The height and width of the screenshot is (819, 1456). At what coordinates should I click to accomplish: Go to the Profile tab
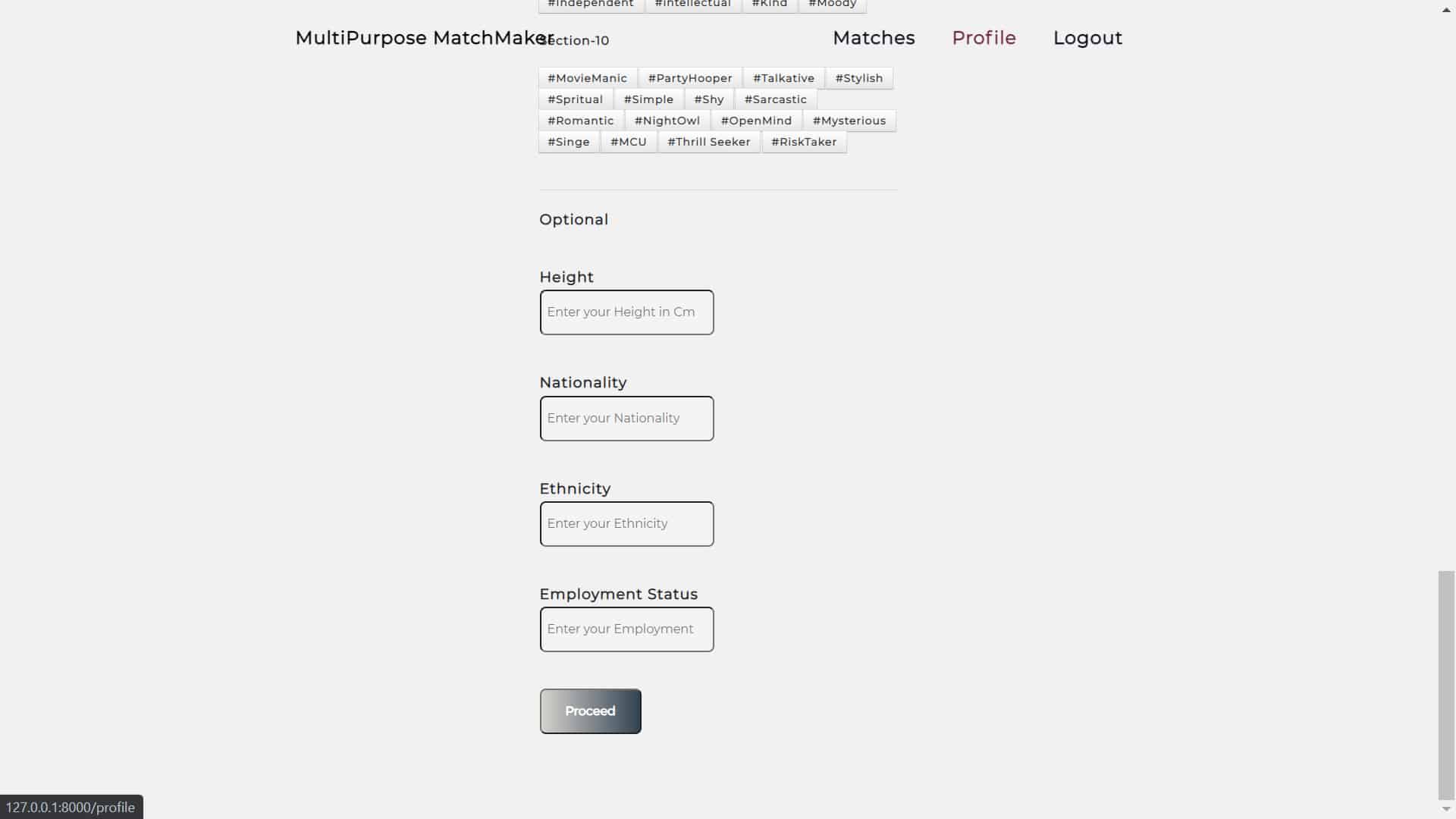click(x=984, y=38)
